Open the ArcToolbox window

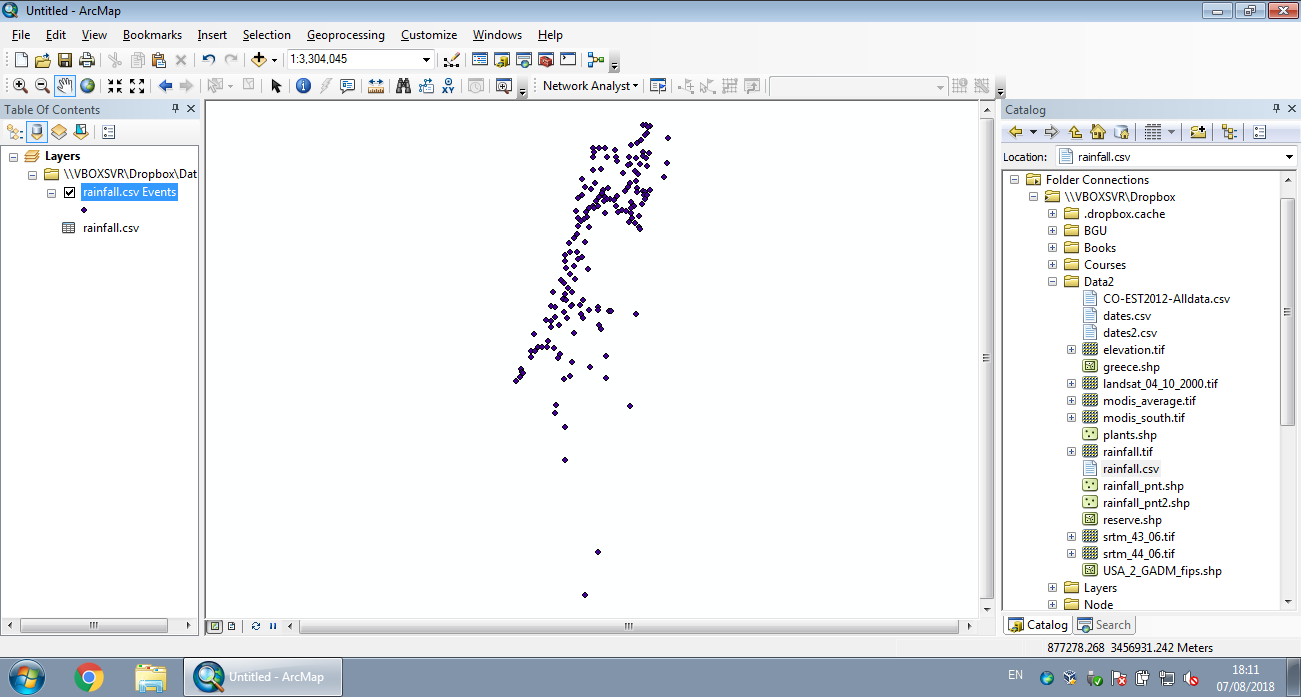tap(544, 59)
